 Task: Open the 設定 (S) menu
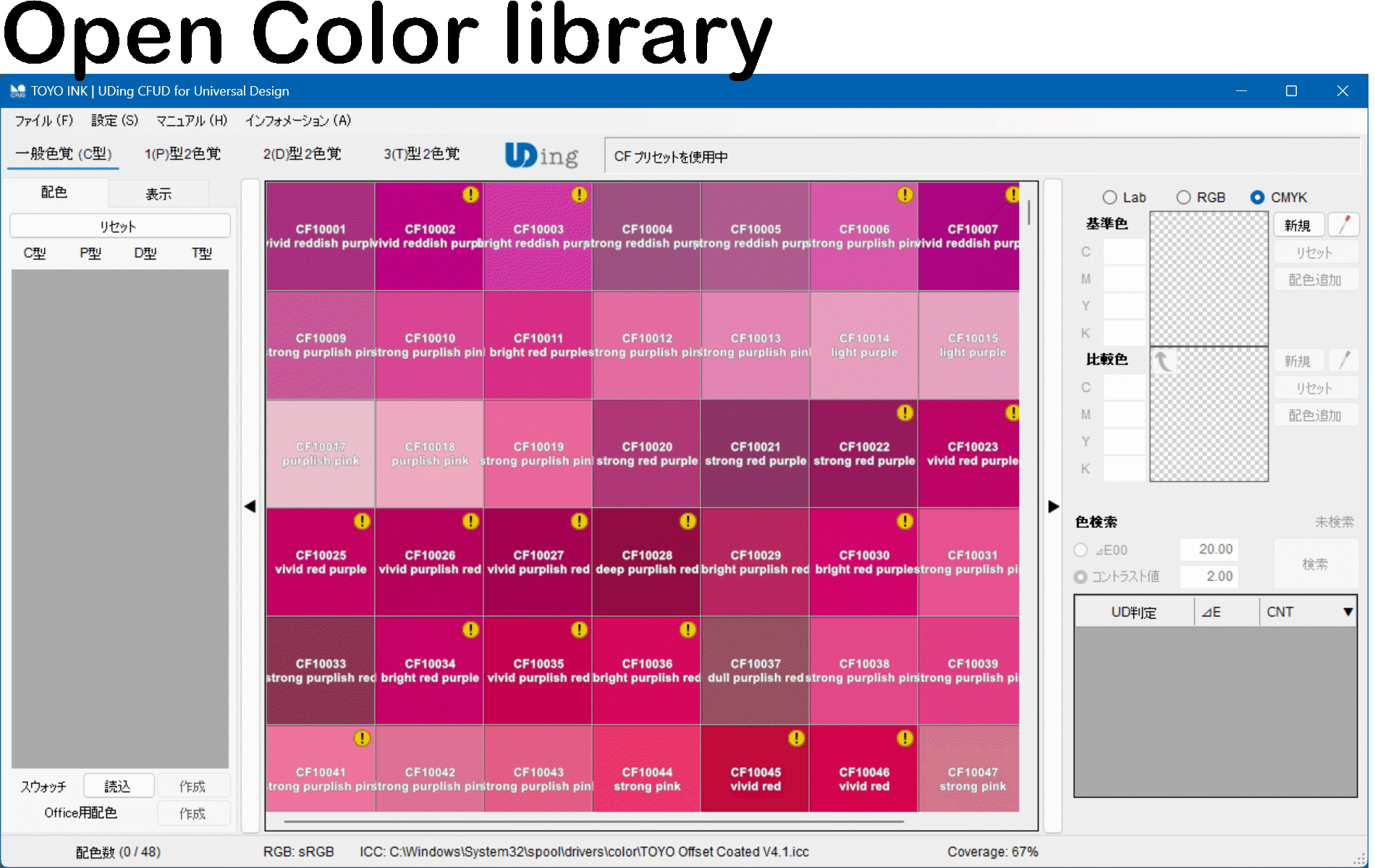coord(114,121)
